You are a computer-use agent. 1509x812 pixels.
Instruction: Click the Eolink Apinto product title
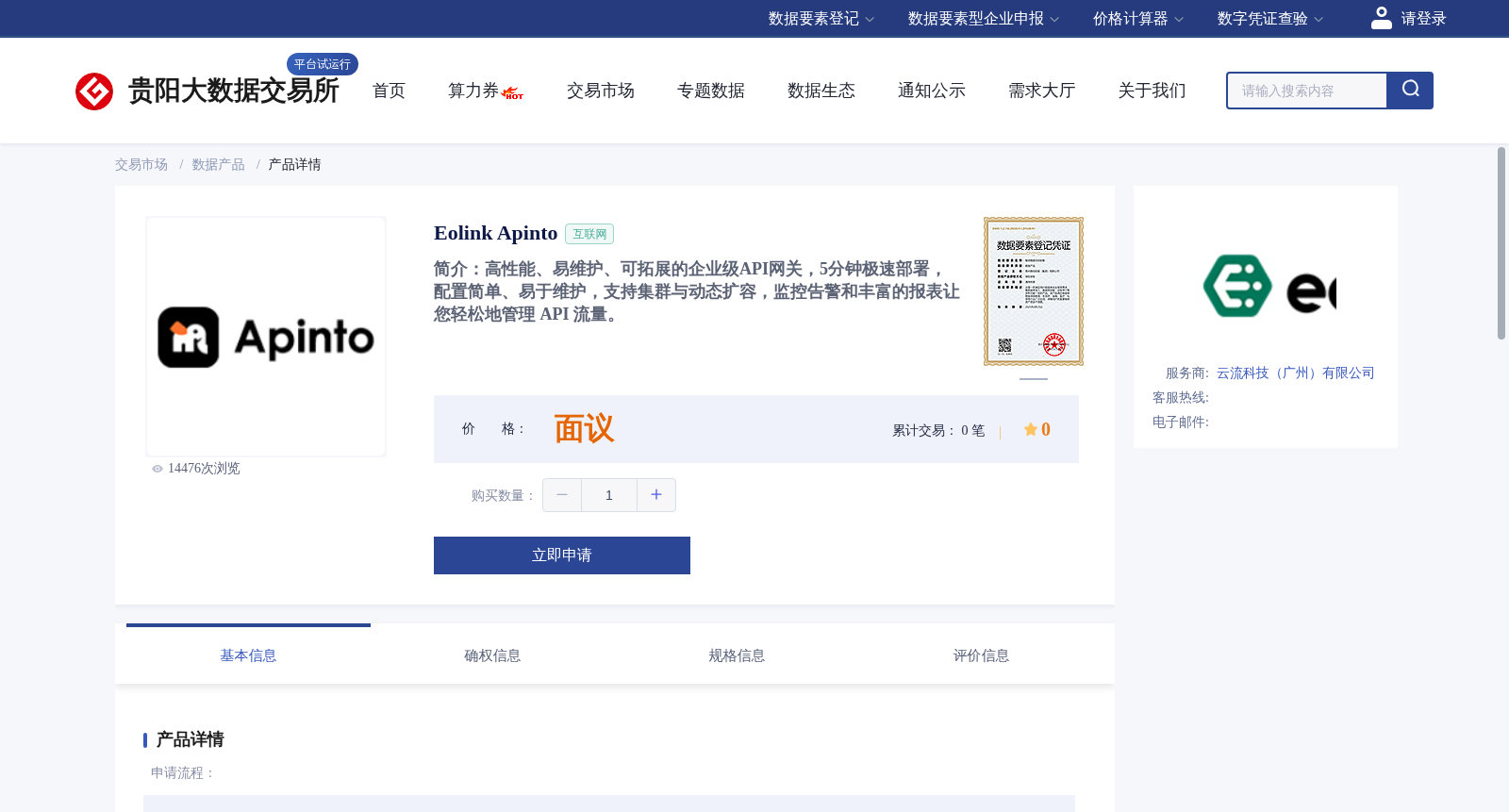click(x=495, y=233)
